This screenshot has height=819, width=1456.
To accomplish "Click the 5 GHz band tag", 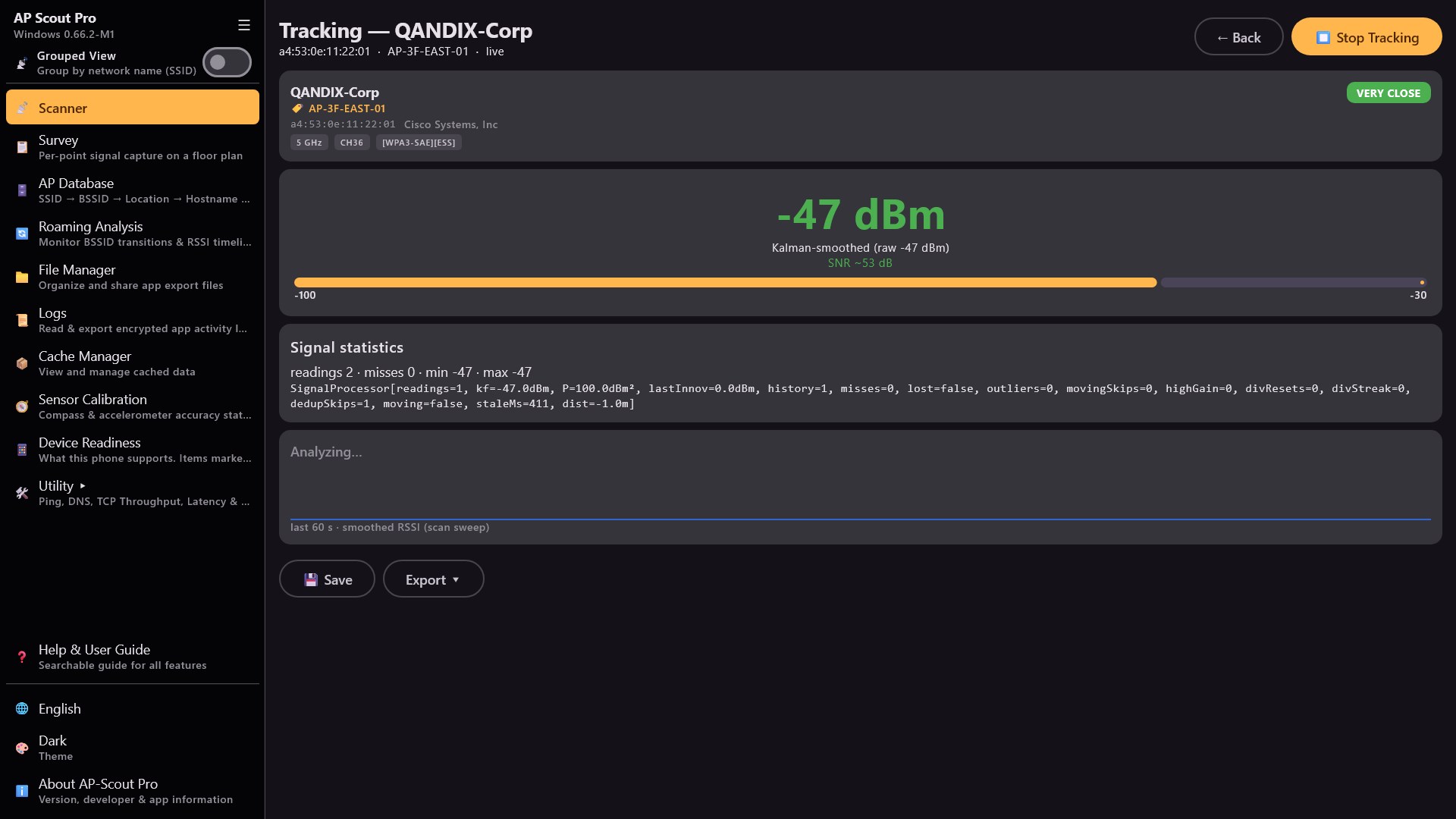I will pyautogui.click(x=309, y=143).
